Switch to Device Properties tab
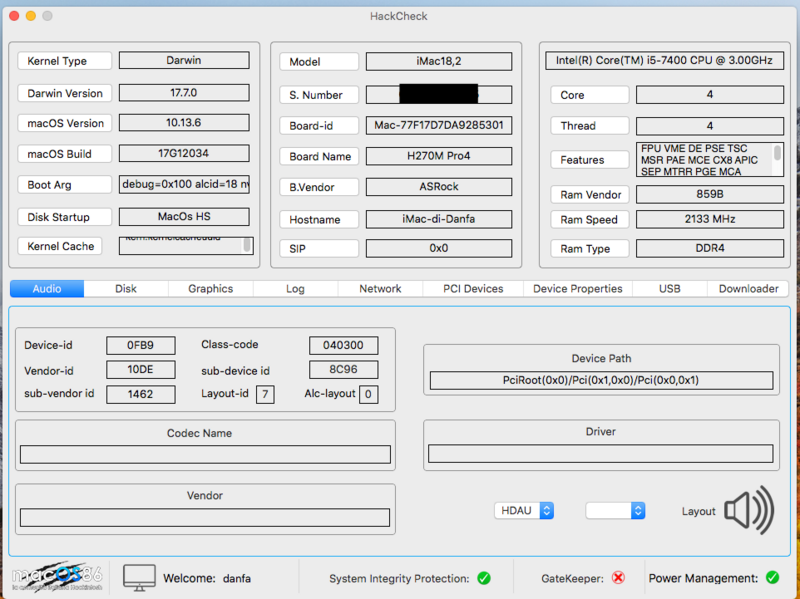800x599 pixels. [x=577, y=289]
